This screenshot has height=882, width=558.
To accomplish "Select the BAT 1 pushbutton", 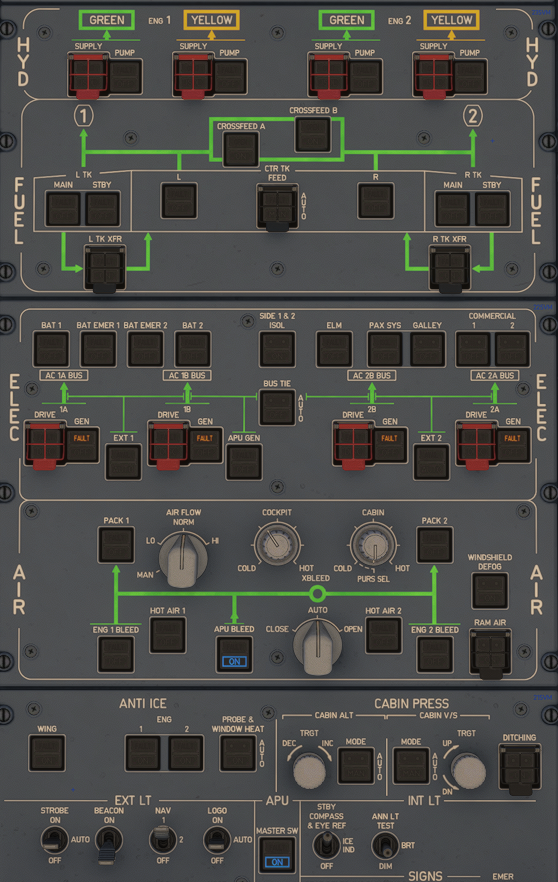I will click(51, 349).
